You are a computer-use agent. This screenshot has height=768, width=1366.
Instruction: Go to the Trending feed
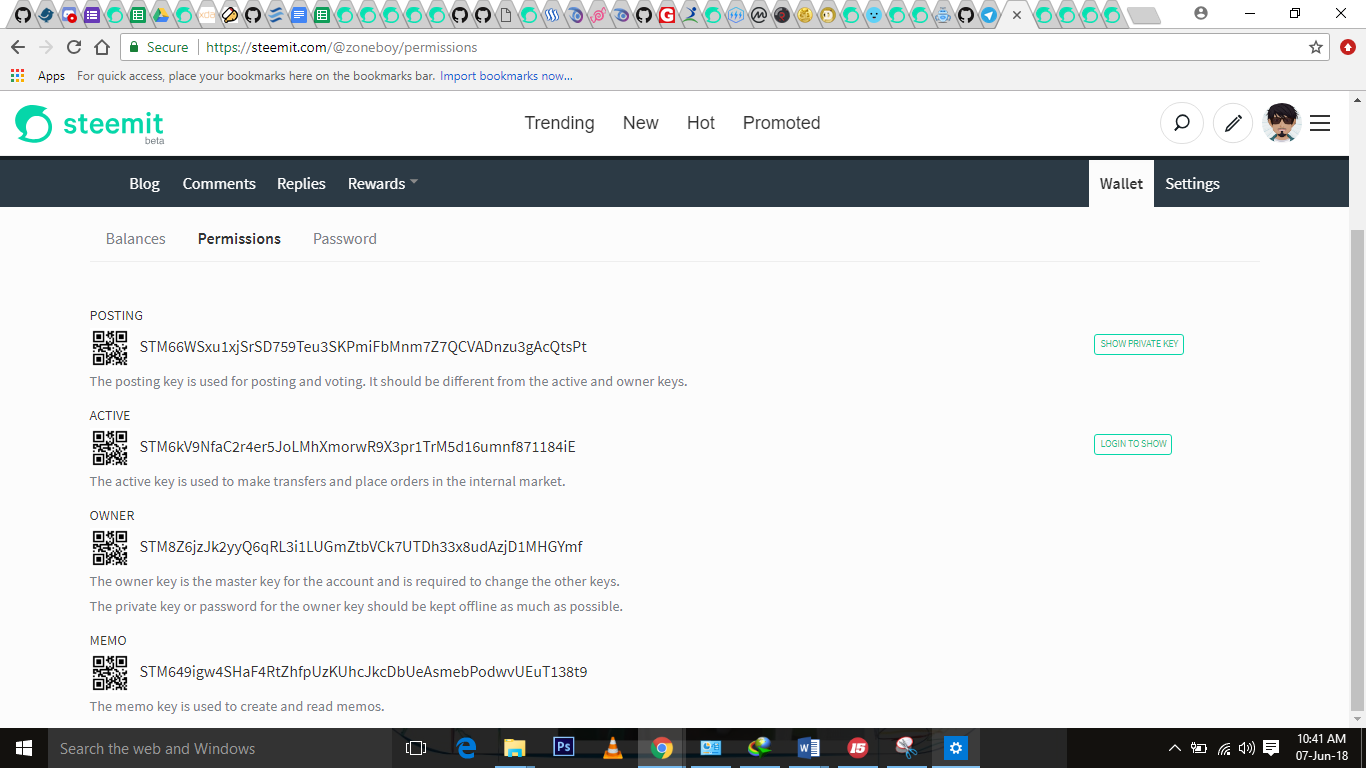[560, 123]
